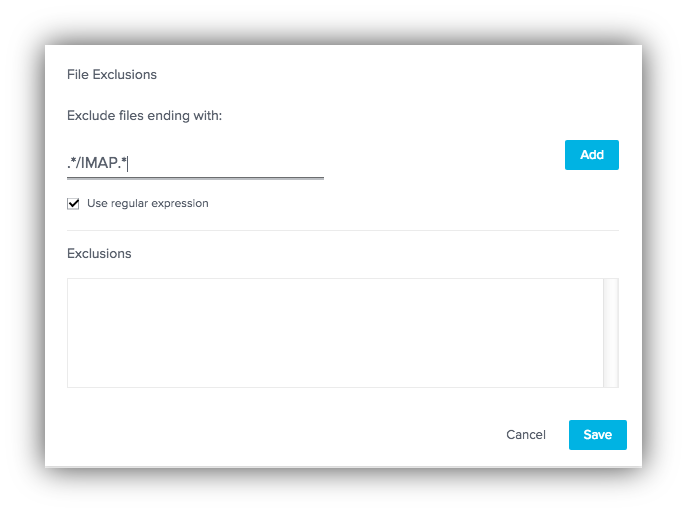
Task: Save the file exclusions
Action: [597, 435]
